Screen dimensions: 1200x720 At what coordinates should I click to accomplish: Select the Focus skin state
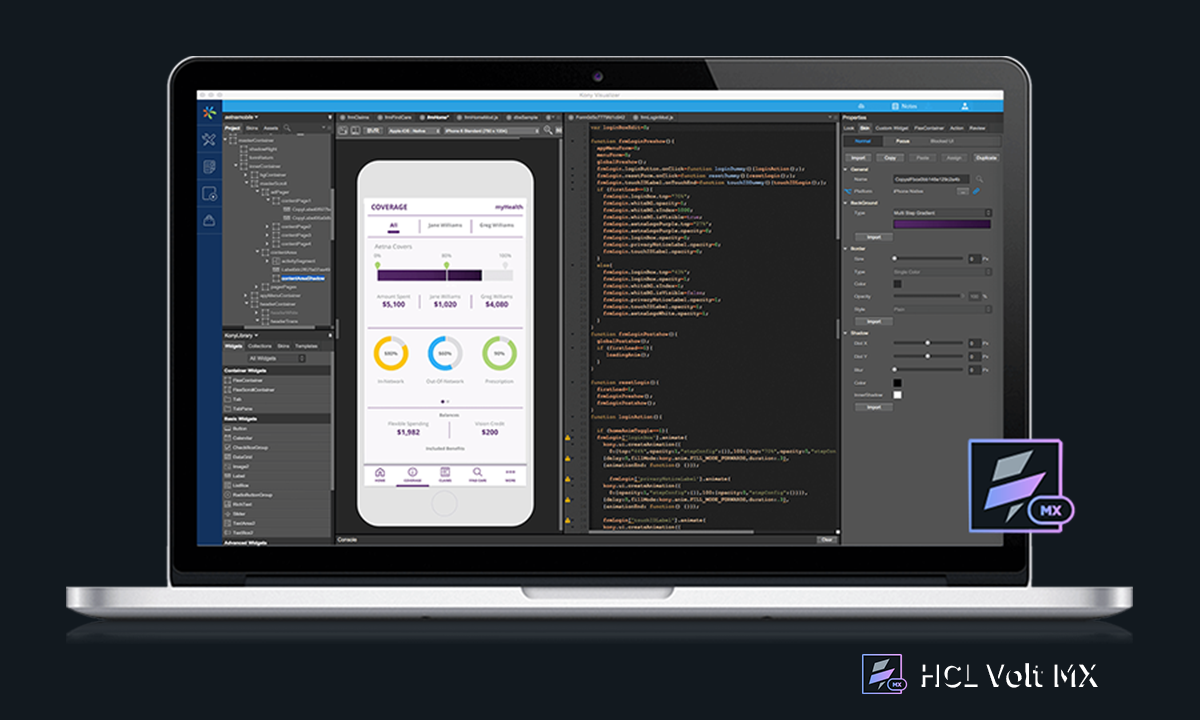coord(903,142)
